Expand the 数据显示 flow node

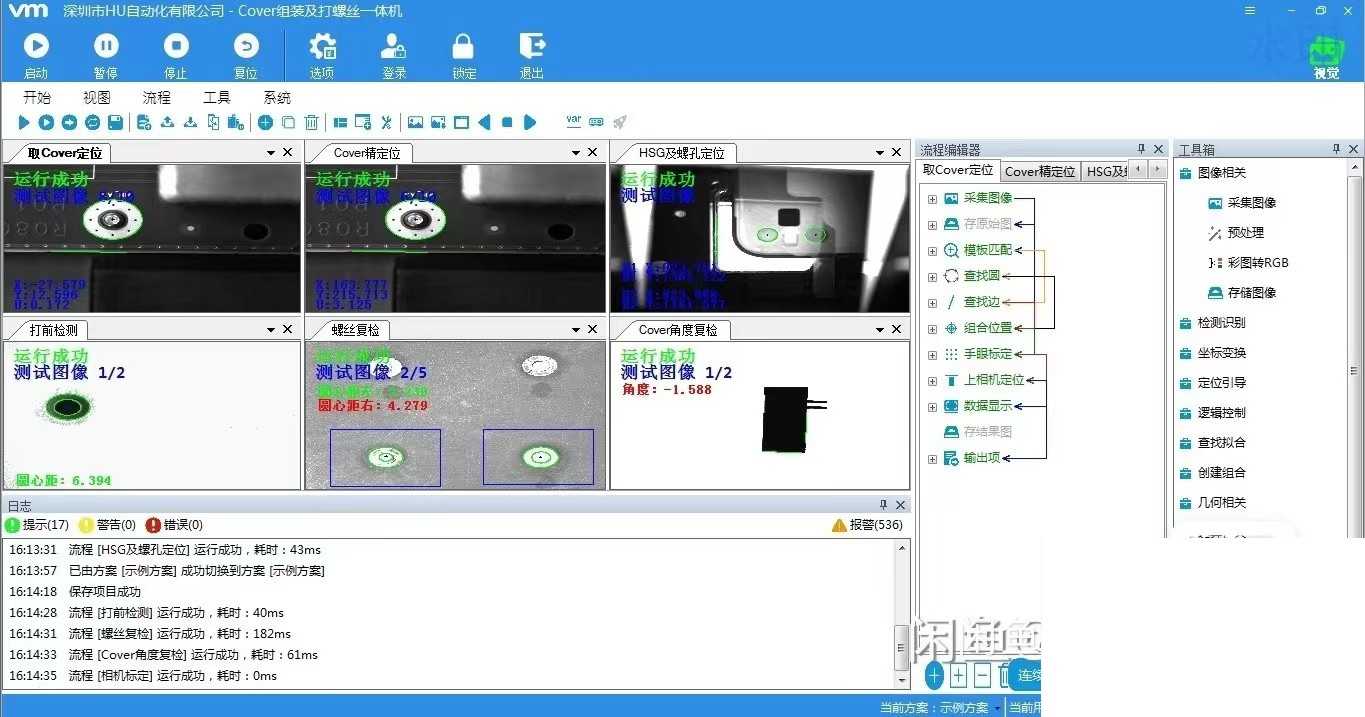[933, 406]
